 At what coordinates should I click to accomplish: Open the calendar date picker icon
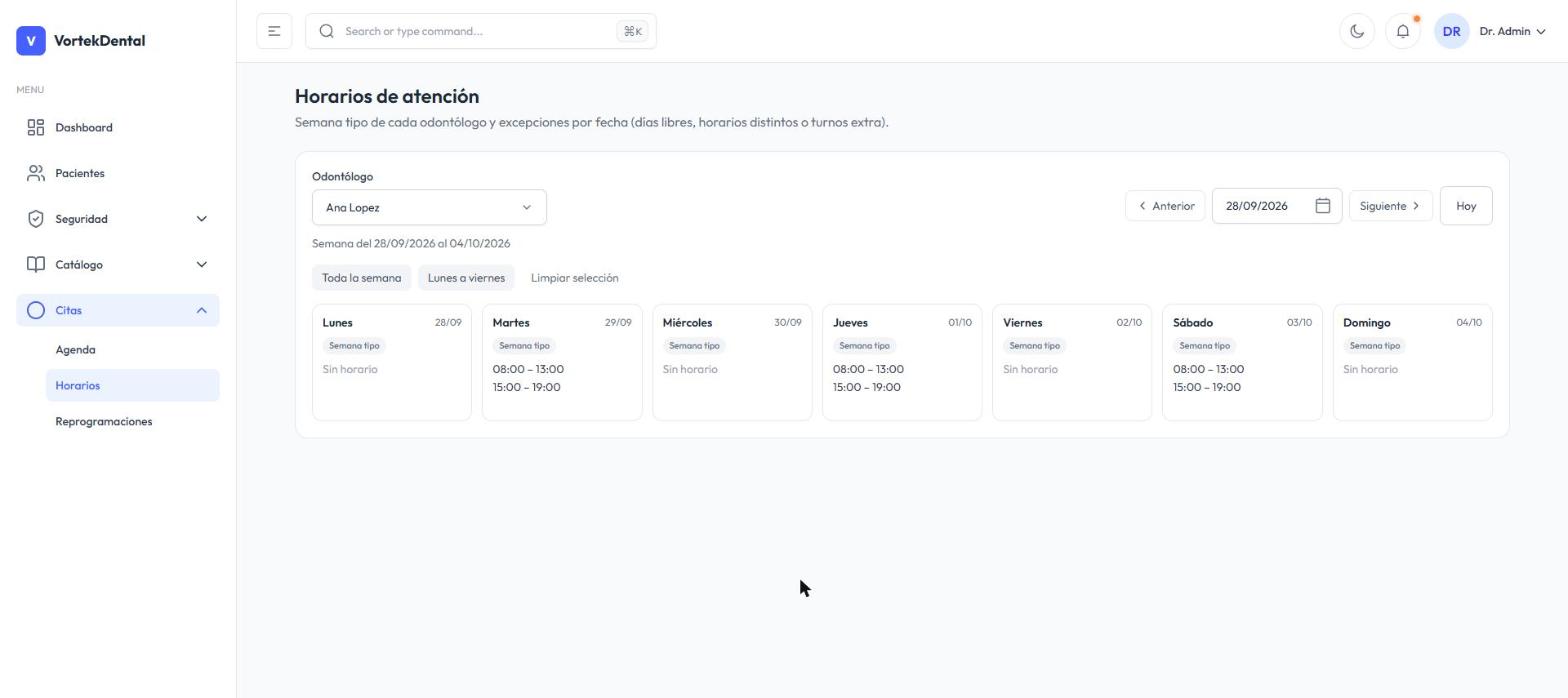pyautogui.click(x=1322, y=206)
